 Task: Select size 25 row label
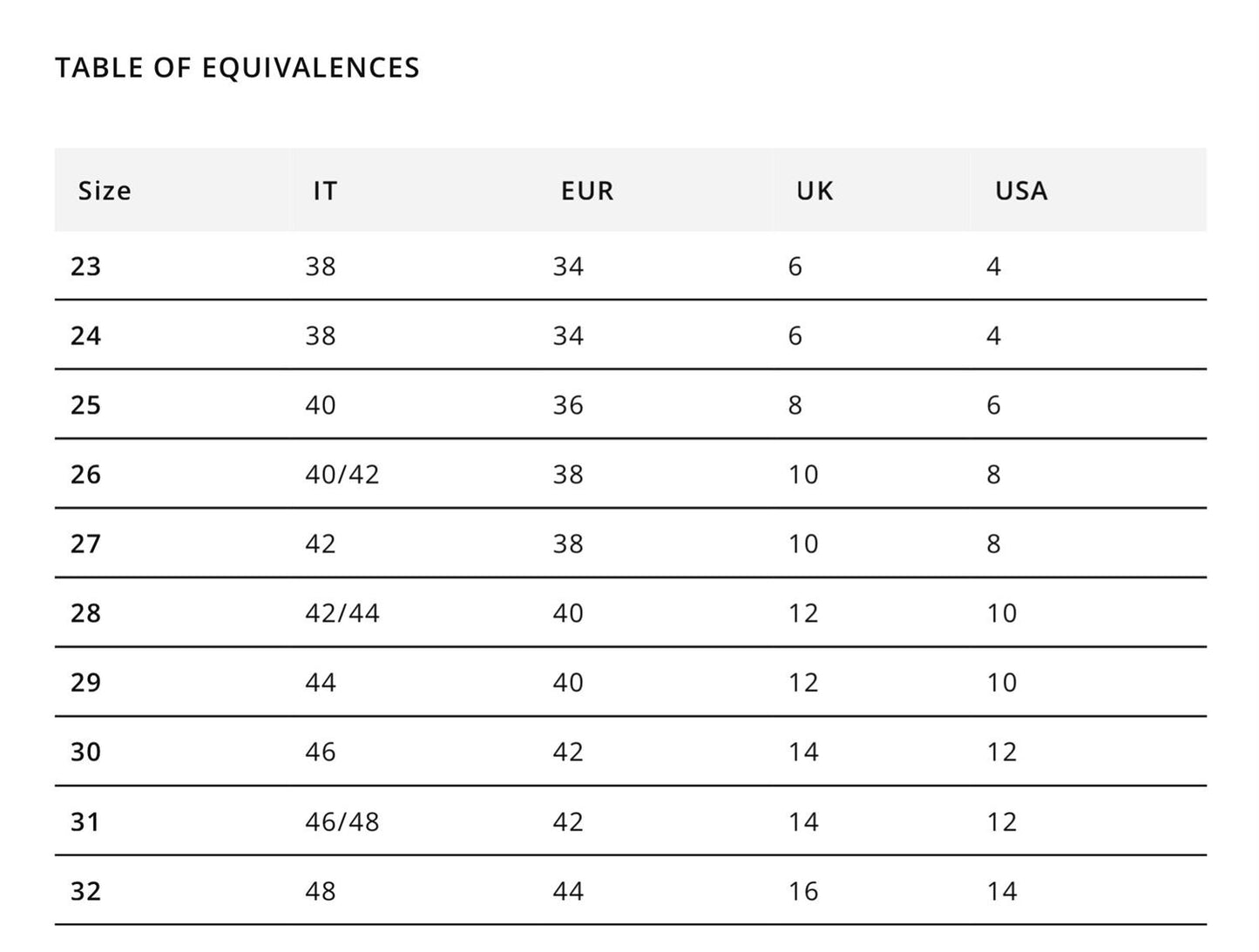(x=85, y=405)
